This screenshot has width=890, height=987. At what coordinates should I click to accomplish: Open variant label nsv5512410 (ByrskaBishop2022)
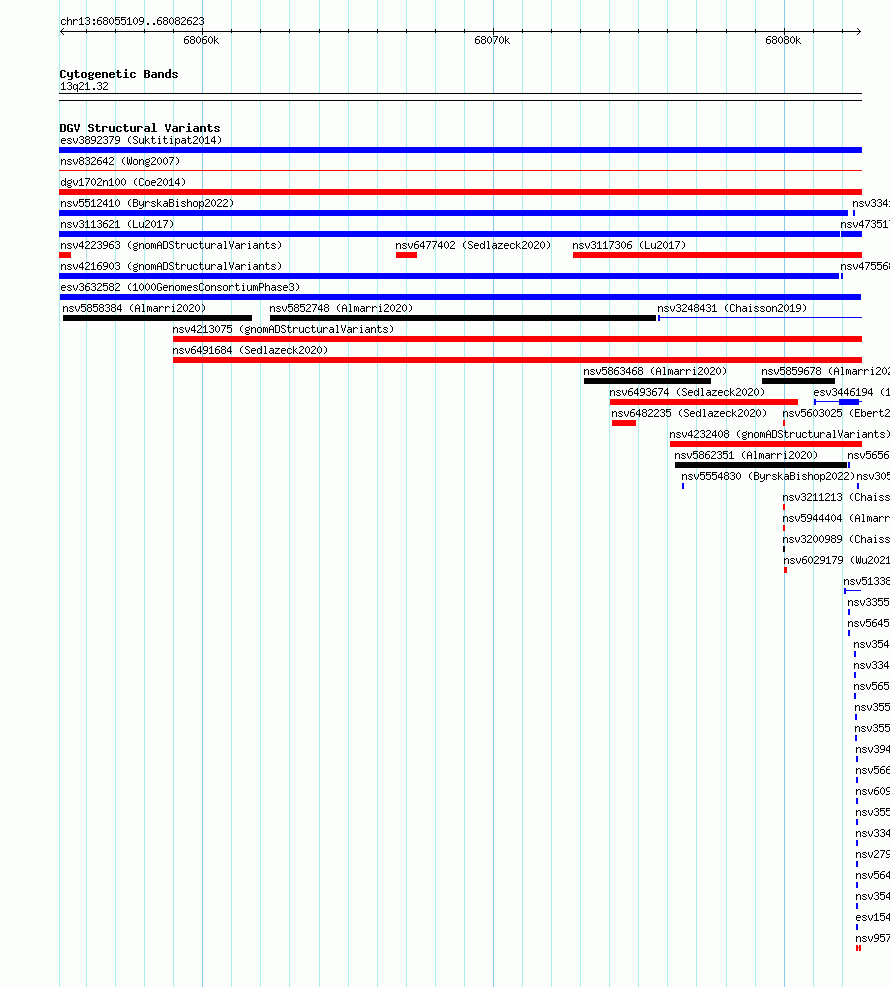147,203
